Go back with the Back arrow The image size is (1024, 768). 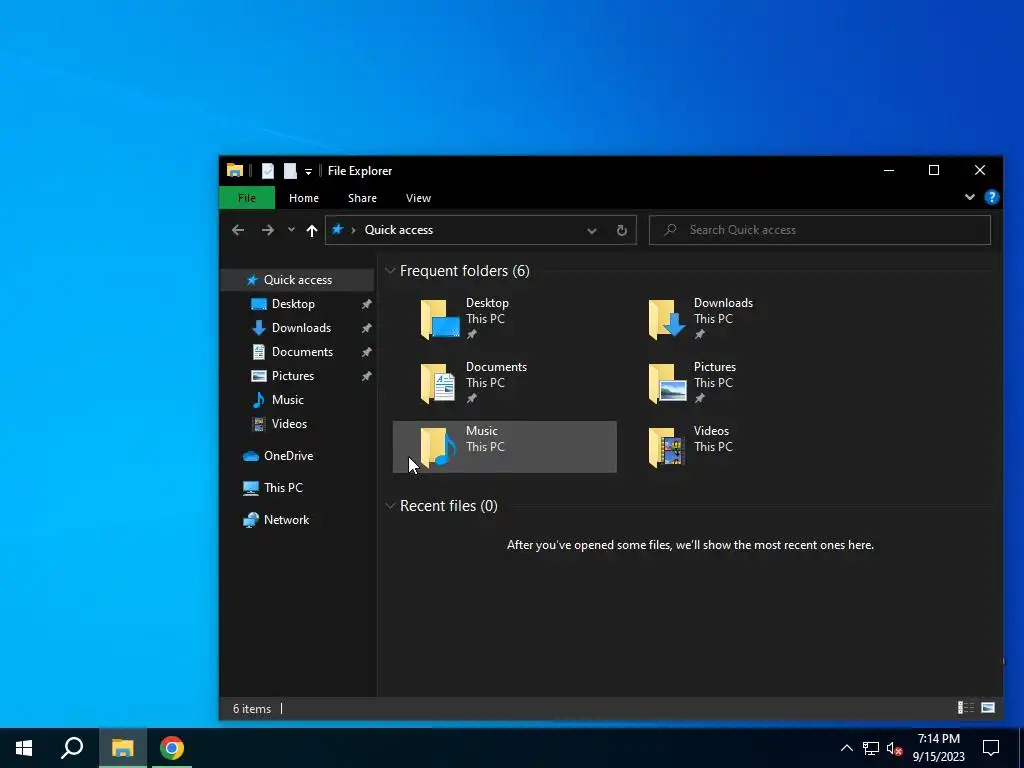point(238,230)
